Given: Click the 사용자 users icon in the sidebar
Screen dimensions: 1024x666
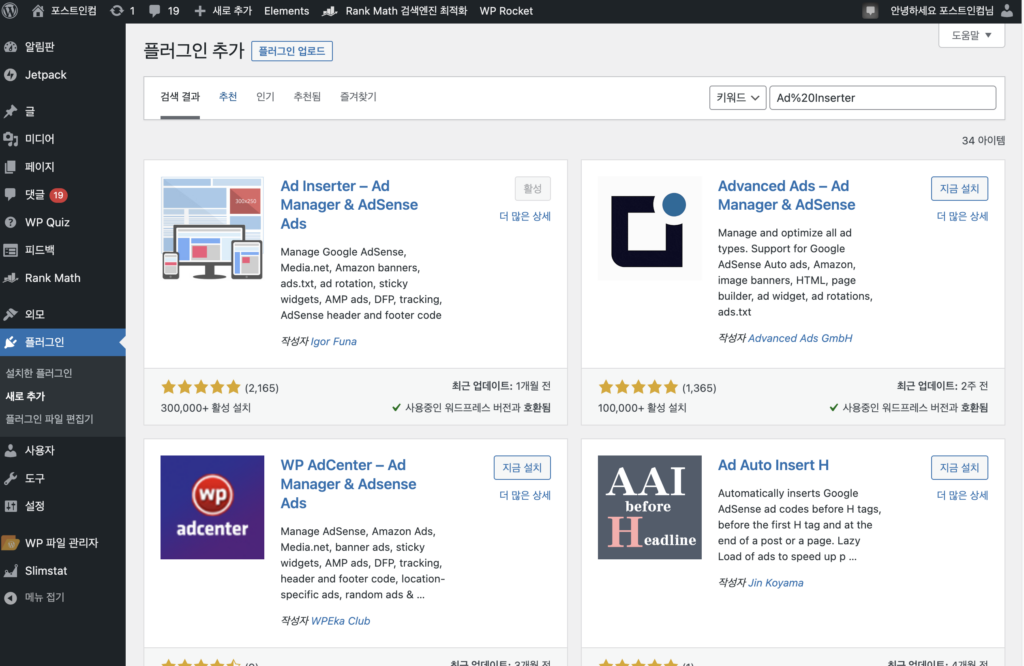Looking at the screenshot, I should 10,451.
